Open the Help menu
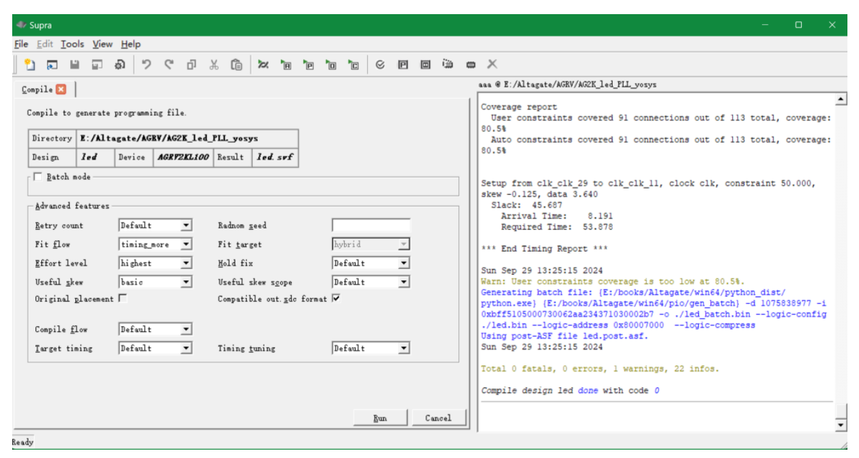The image size is (859, 458). pos(131,44)
